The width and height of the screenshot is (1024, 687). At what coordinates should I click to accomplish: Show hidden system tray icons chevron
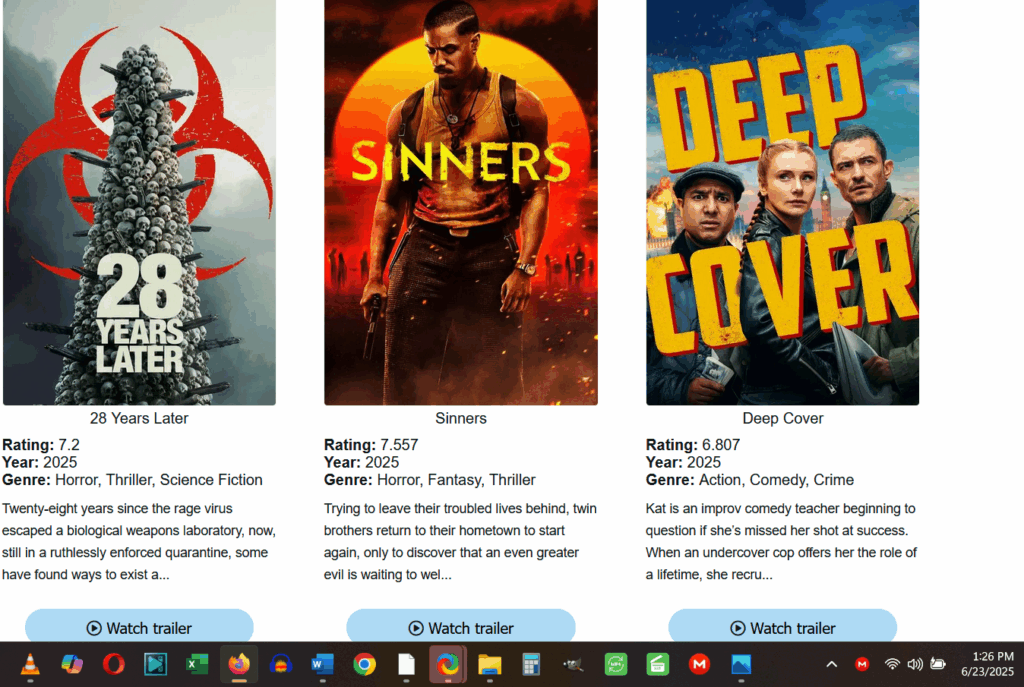[831, 664]
